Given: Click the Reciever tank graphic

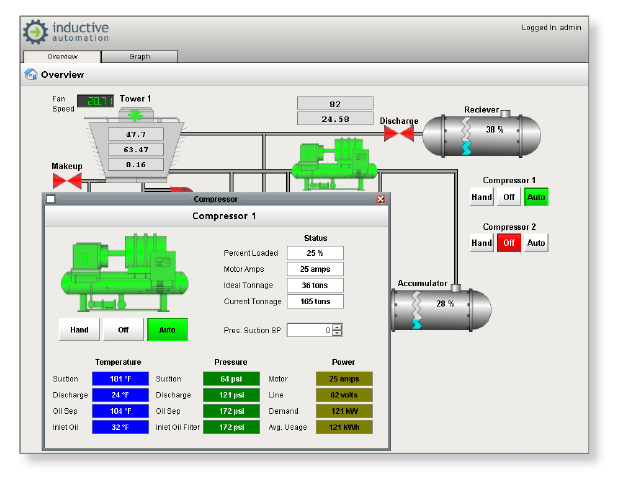Looking at the screenshot, I should [x=482, y=136].
